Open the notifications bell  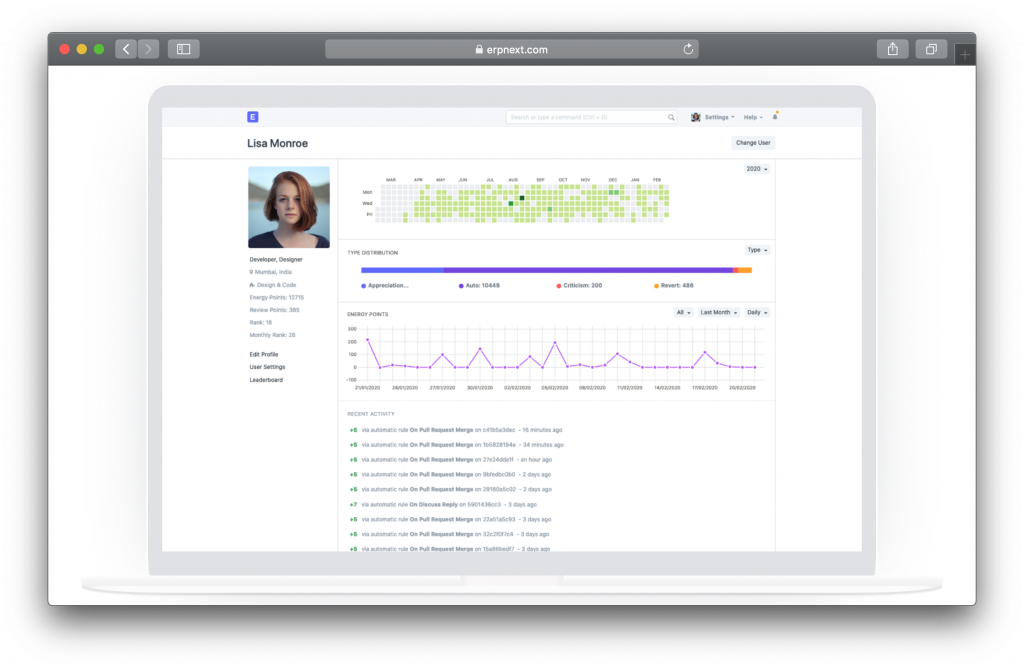[x=775, y=117]
